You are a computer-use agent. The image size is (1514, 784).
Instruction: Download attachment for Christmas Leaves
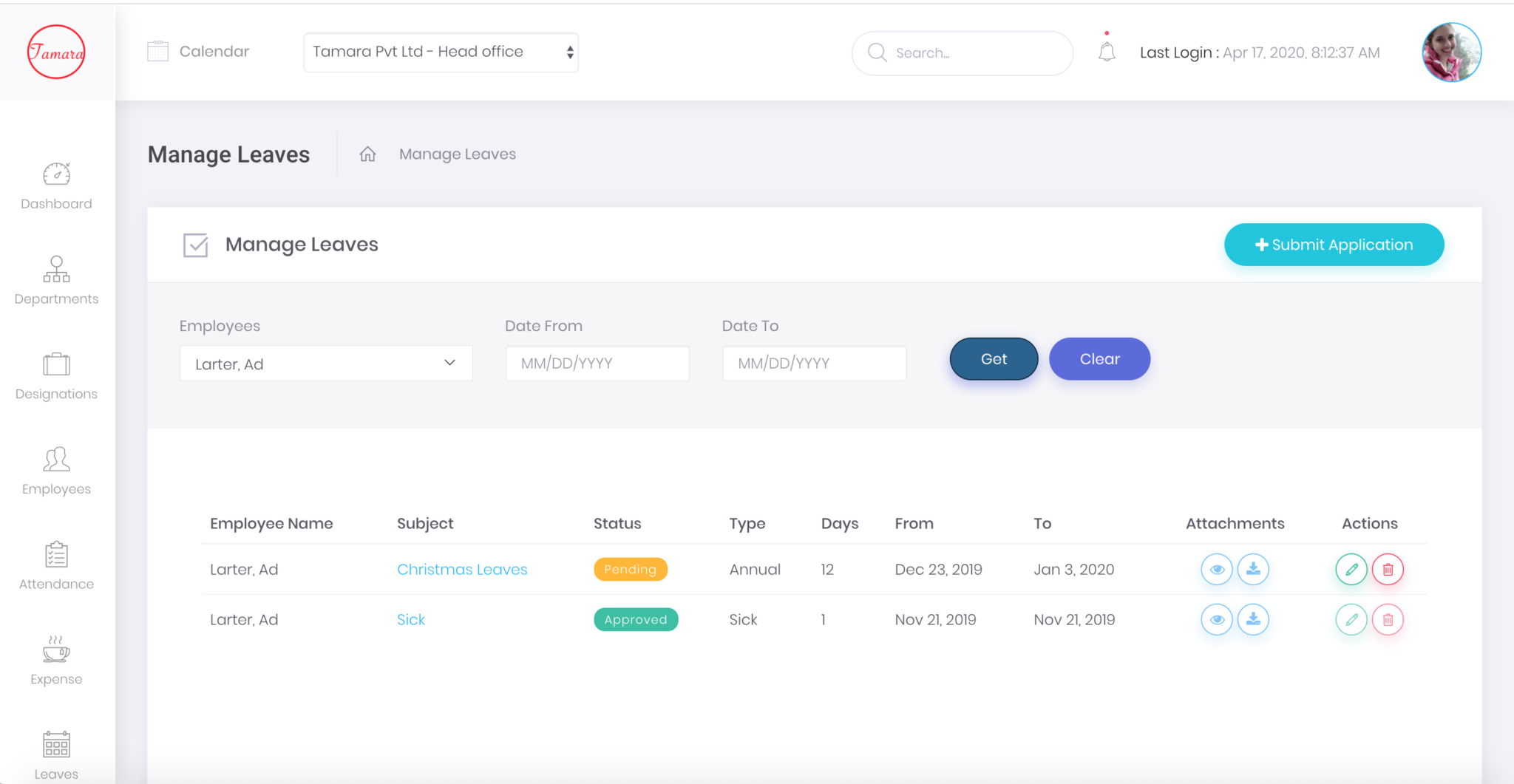click(x=1253, y=569)
